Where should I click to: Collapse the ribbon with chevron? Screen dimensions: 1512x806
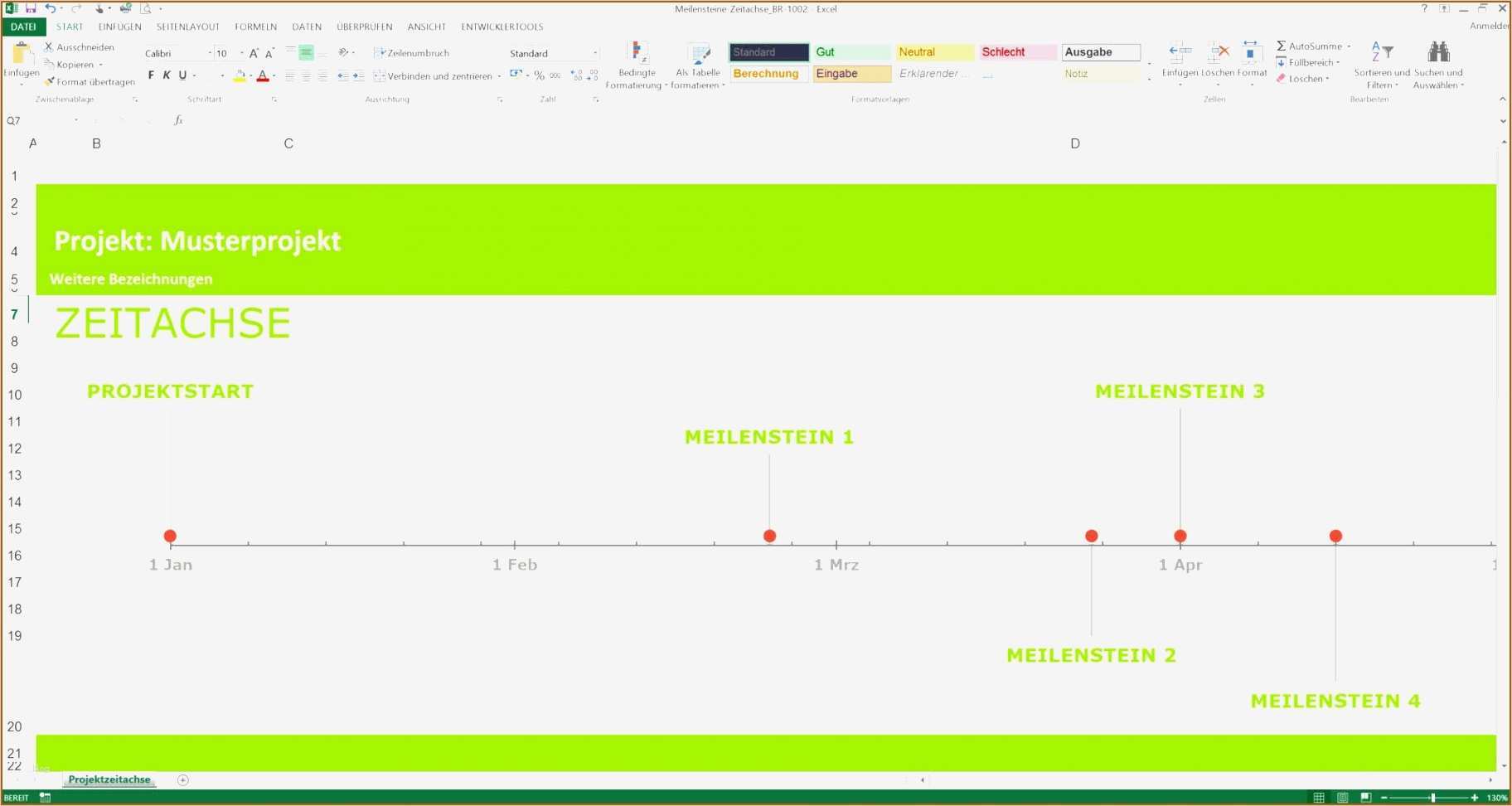1502,99
